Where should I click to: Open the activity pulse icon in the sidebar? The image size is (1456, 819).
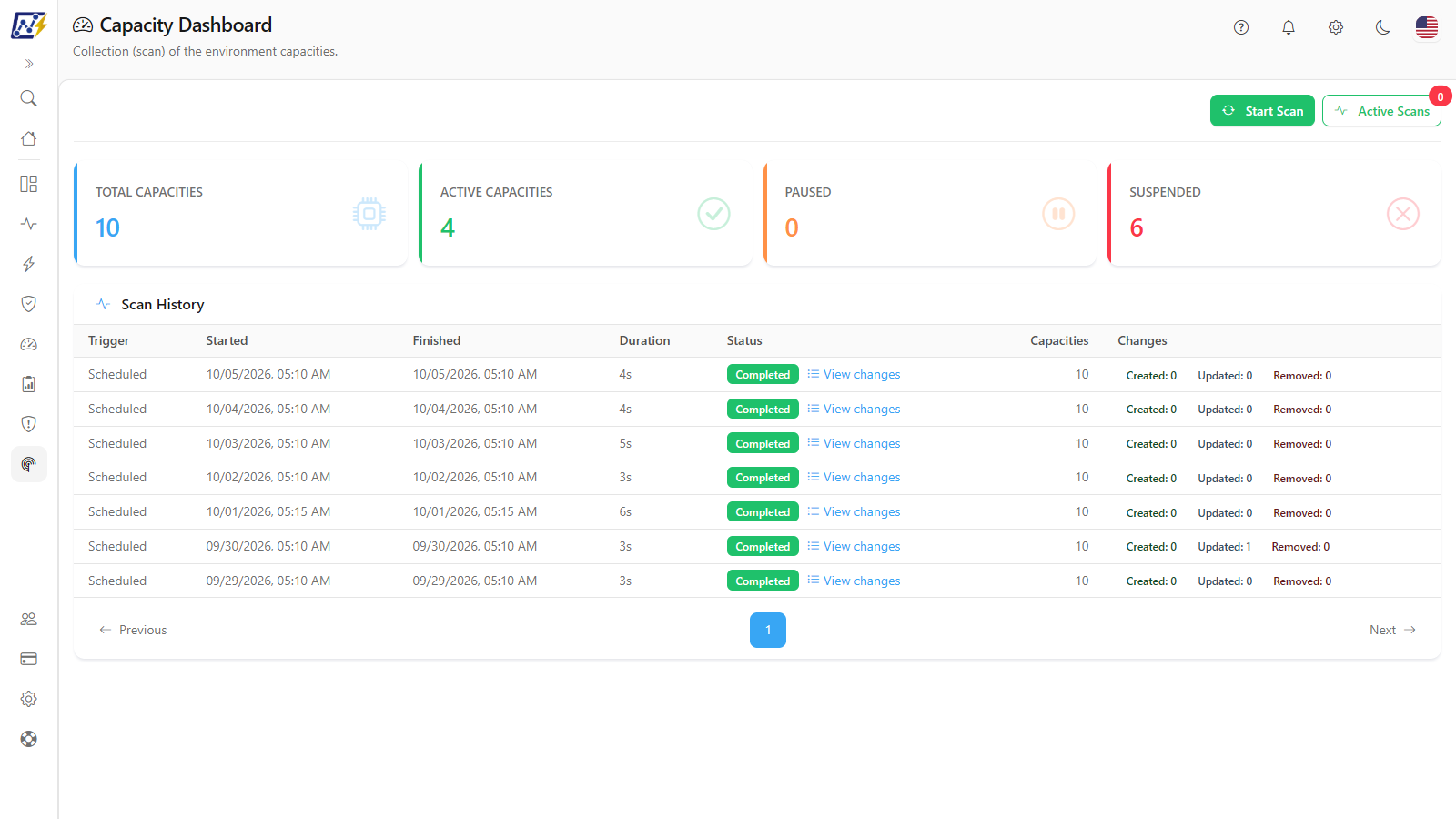29,224
